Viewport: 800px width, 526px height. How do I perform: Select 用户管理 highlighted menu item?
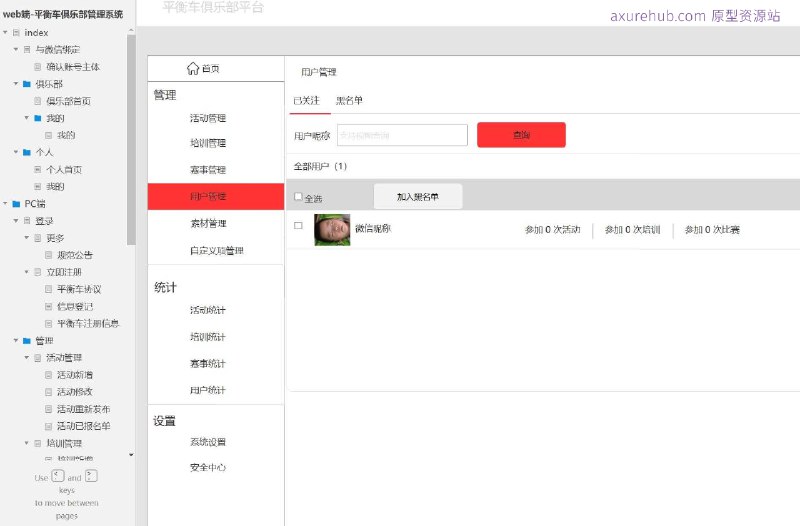216,196
